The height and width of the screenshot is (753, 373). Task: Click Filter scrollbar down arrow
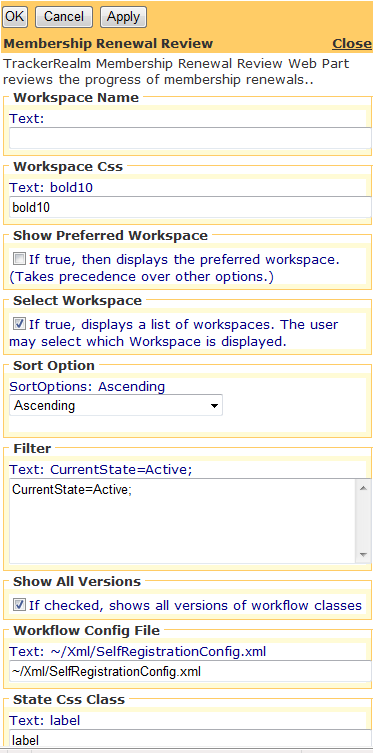[x=362, y=555]
